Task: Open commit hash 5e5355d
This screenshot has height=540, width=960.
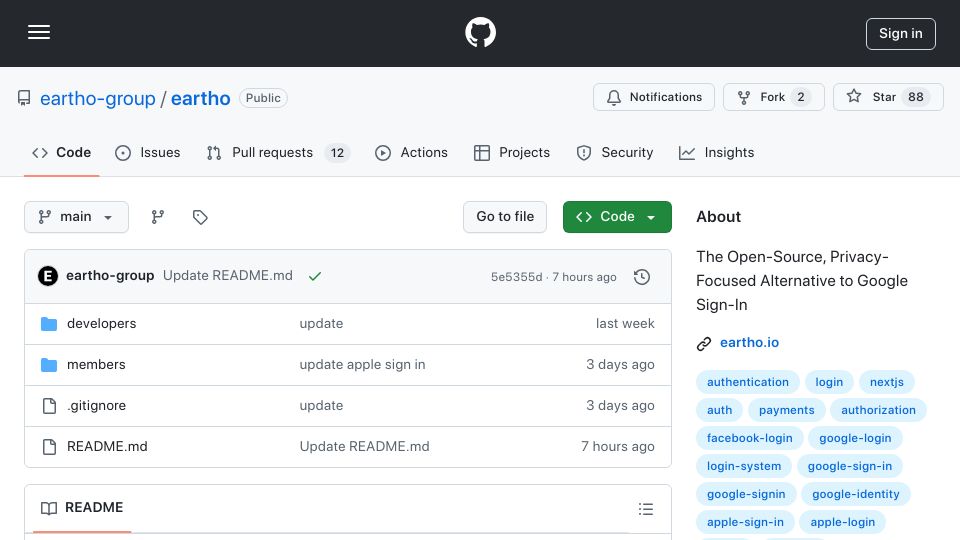Action: point(517,277)
